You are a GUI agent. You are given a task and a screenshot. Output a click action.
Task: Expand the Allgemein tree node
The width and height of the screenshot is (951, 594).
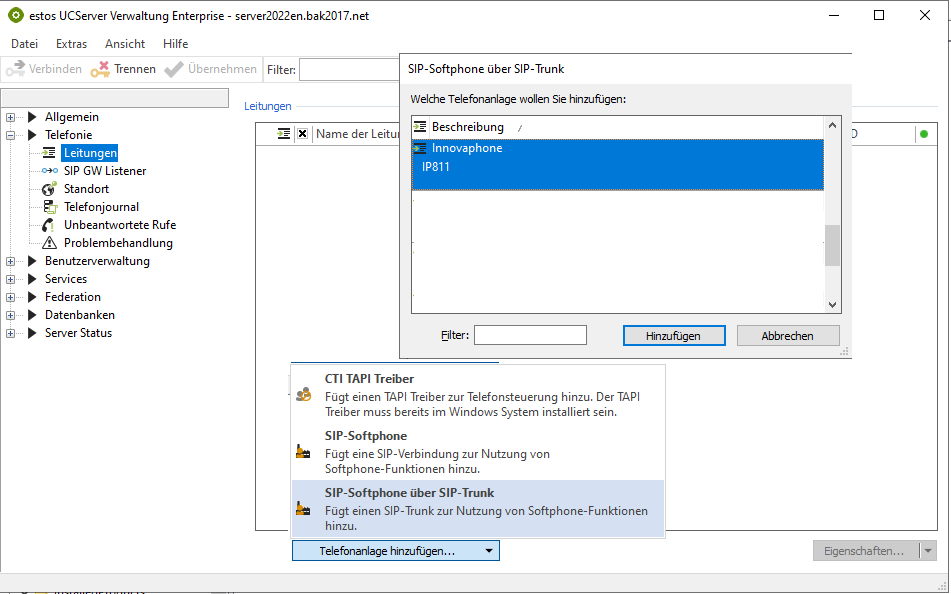(x=11, y=117)
